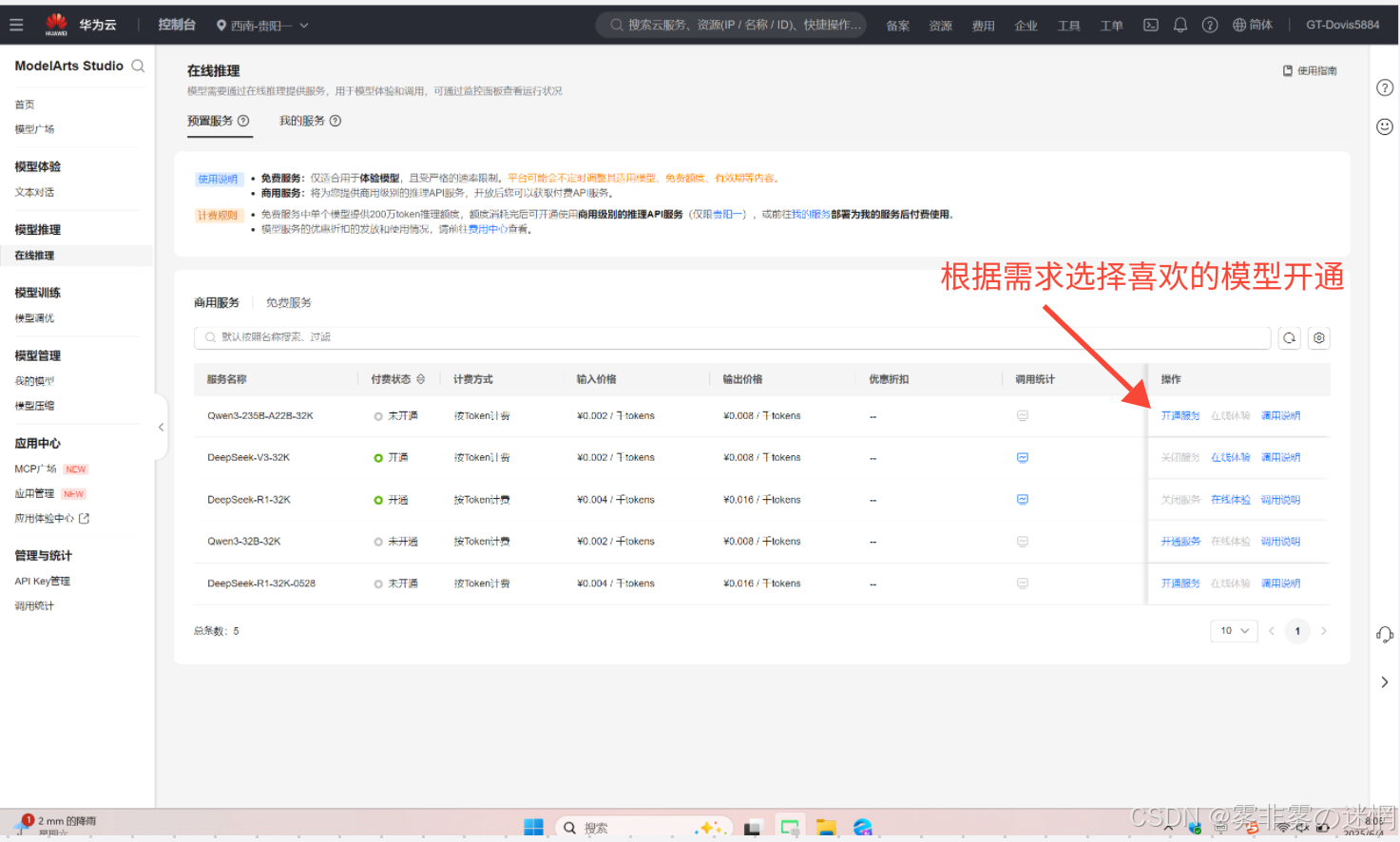Click 开通服务 for Qwen3-235B-A22B-32K
Image resolution: width=1400 pixels, height=842 pixels.
(x=1180, y=416)
